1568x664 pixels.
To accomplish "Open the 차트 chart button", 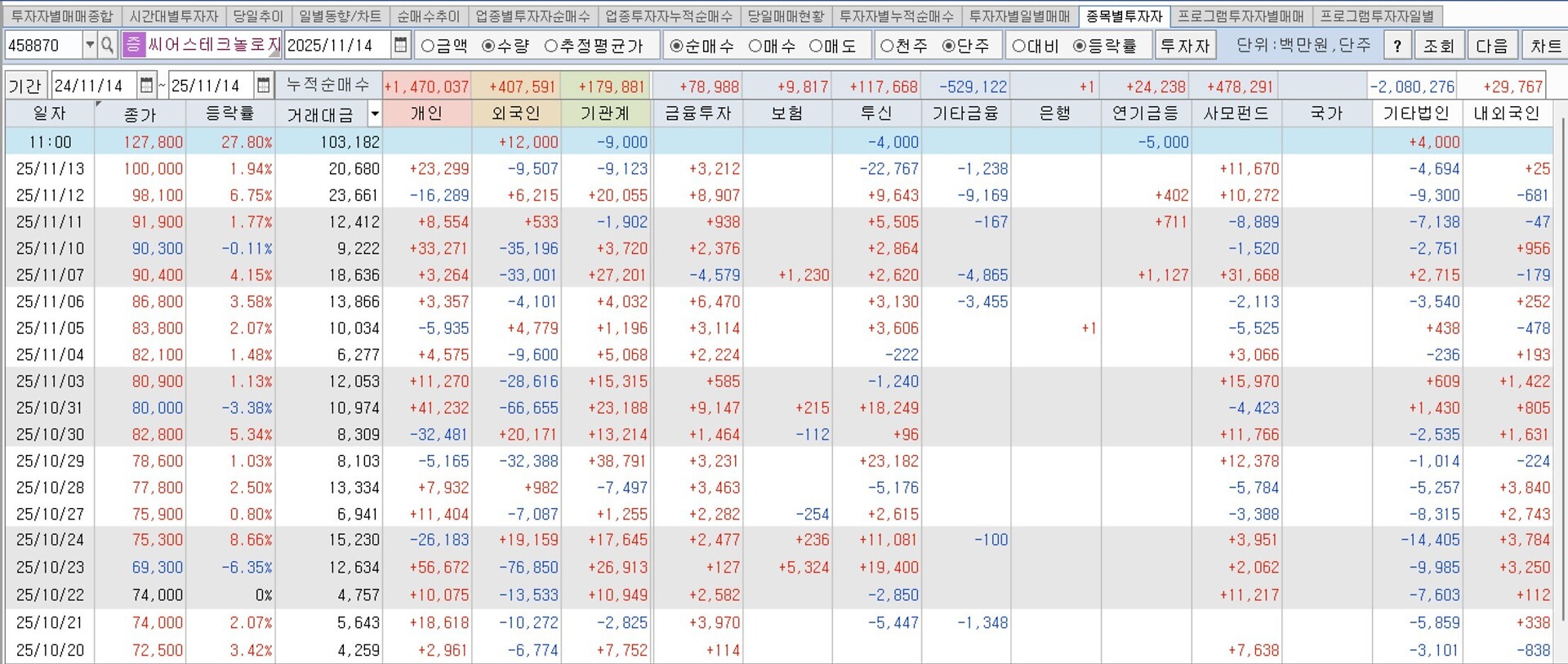I will point(1545,46).
